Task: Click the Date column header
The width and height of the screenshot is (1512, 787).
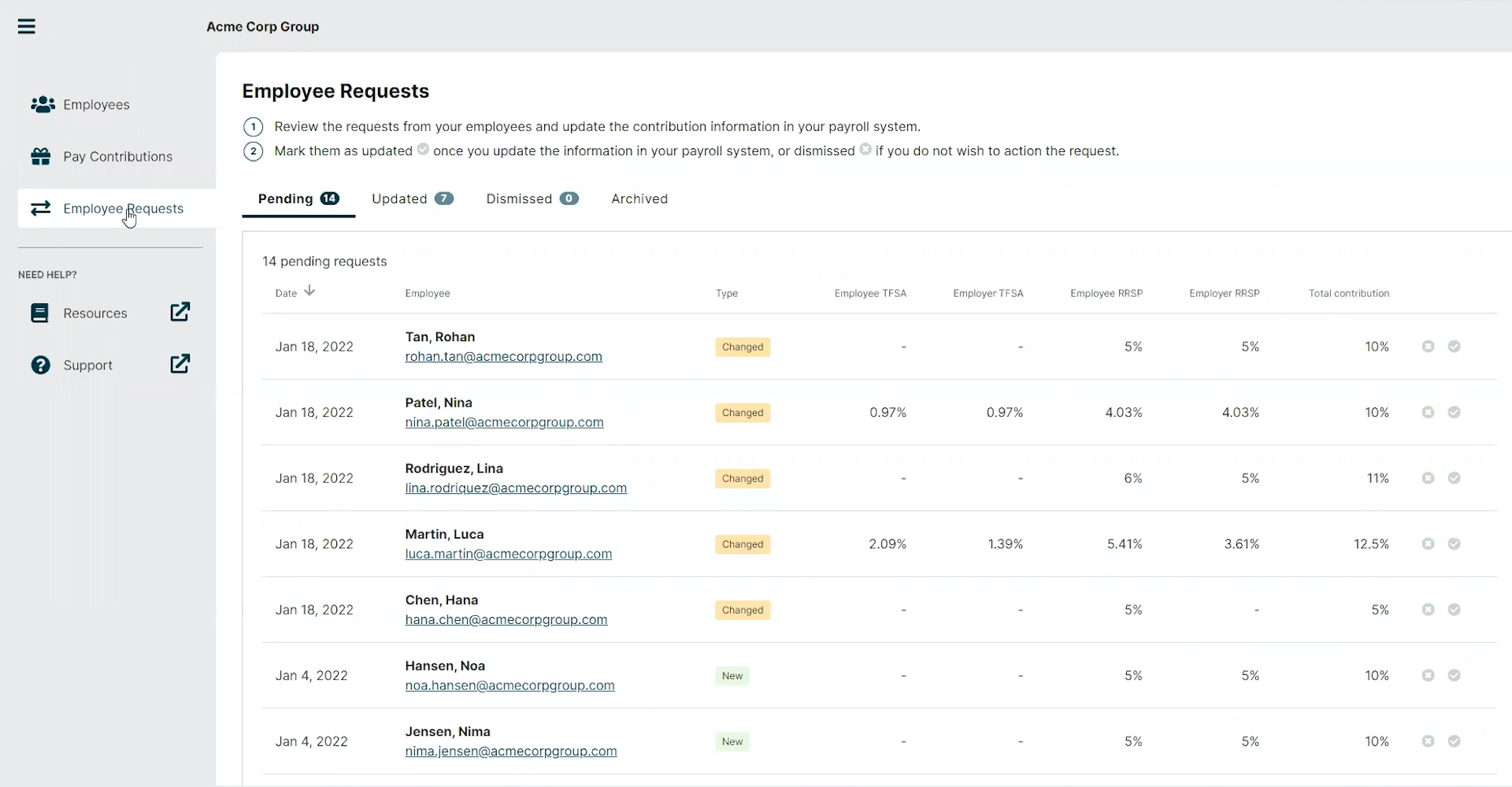Action: pyautogui.click(x=286, y=293)
